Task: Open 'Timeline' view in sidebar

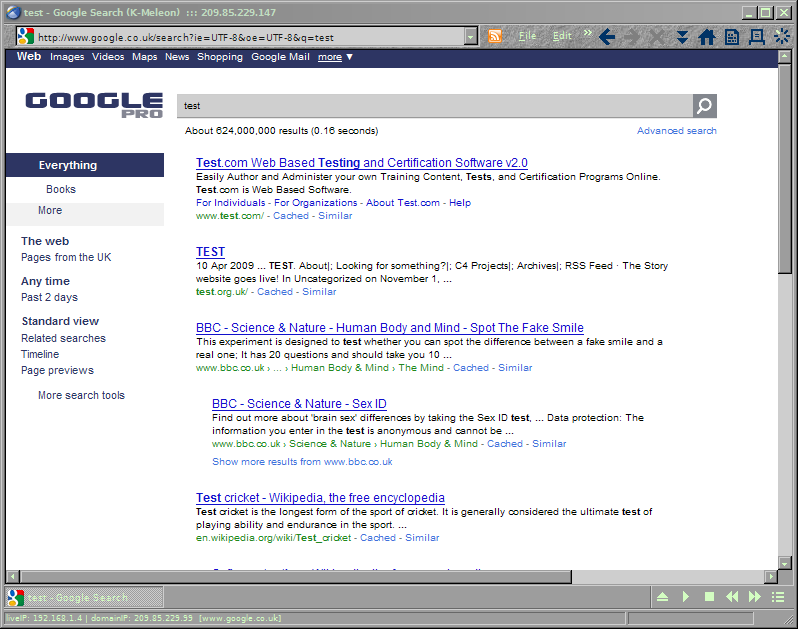Action: click(x=40, y=354)
